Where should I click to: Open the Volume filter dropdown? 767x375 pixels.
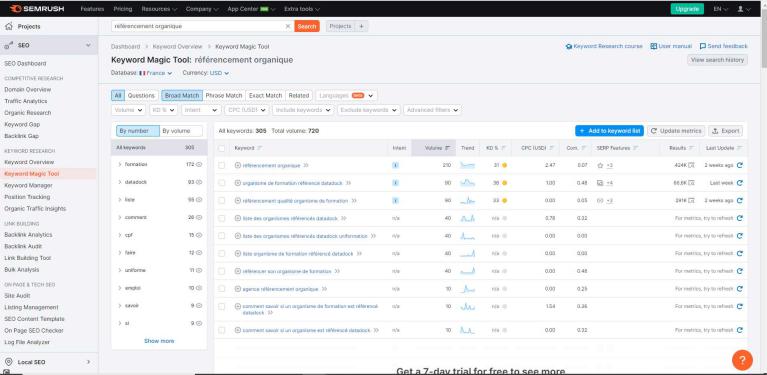coord(129,110)
